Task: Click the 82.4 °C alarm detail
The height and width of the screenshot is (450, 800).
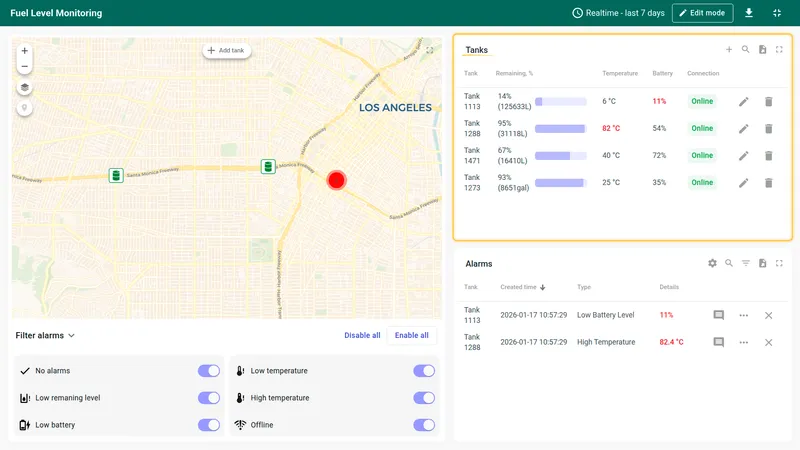Action: [671, 342]
